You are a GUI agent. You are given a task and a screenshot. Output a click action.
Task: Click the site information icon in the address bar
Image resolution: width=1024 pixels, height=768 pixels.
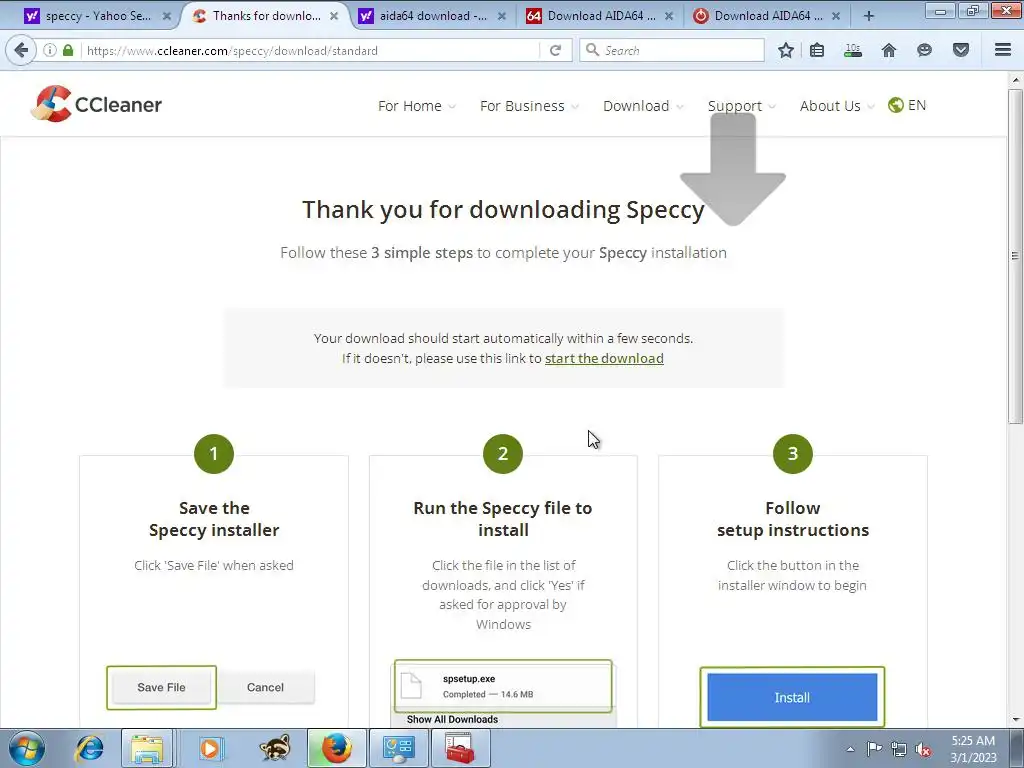(x=50, y=50)
